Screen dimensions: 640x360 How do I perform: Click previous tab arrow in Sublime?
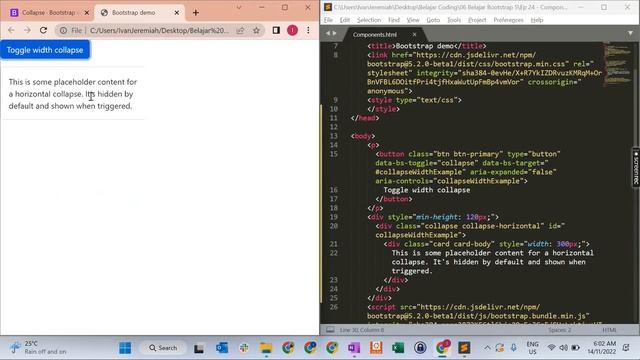click(x=328, y=33)
